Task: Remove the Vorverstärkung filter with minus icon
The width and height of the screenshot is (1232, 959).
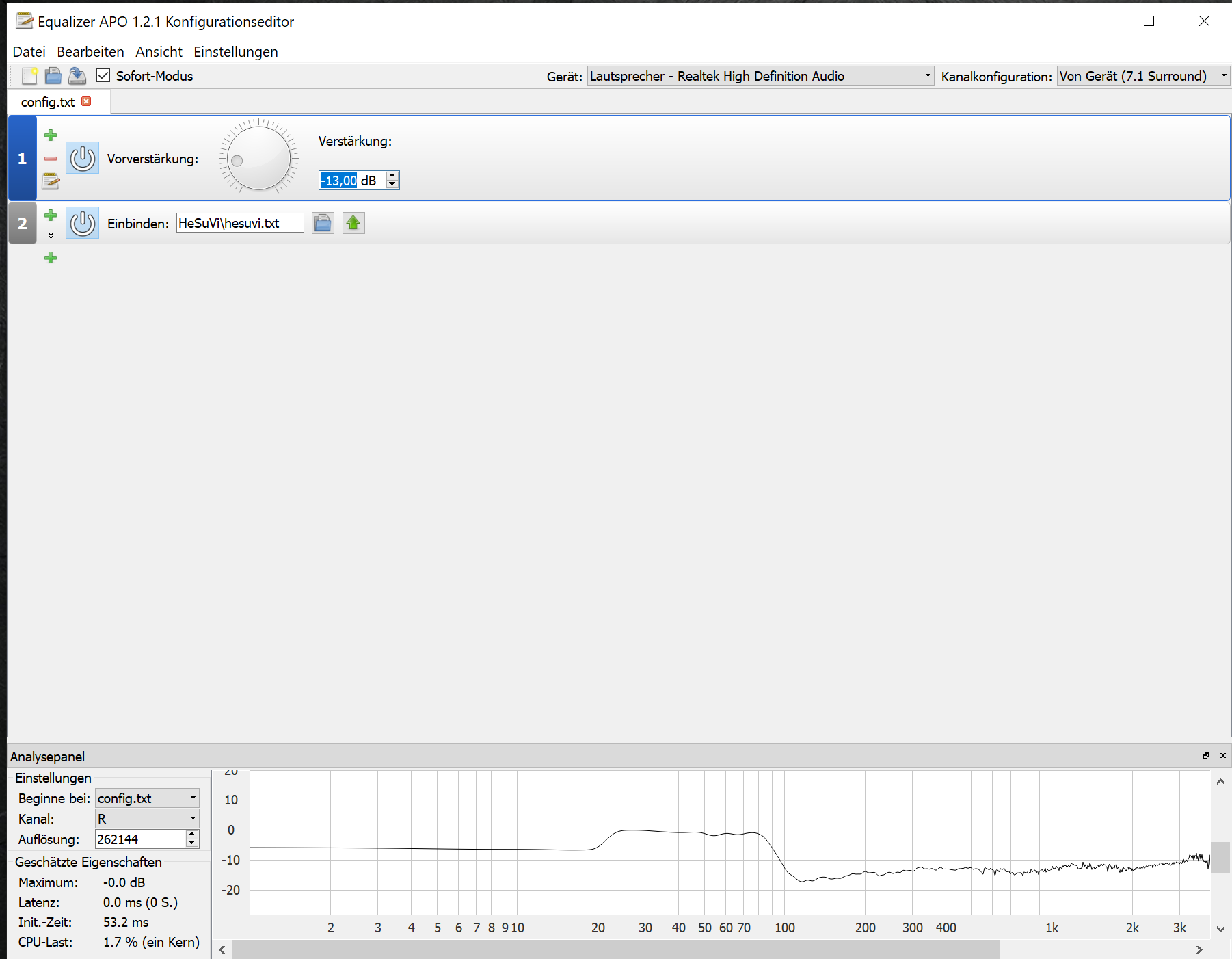Action: click(51, 159)
